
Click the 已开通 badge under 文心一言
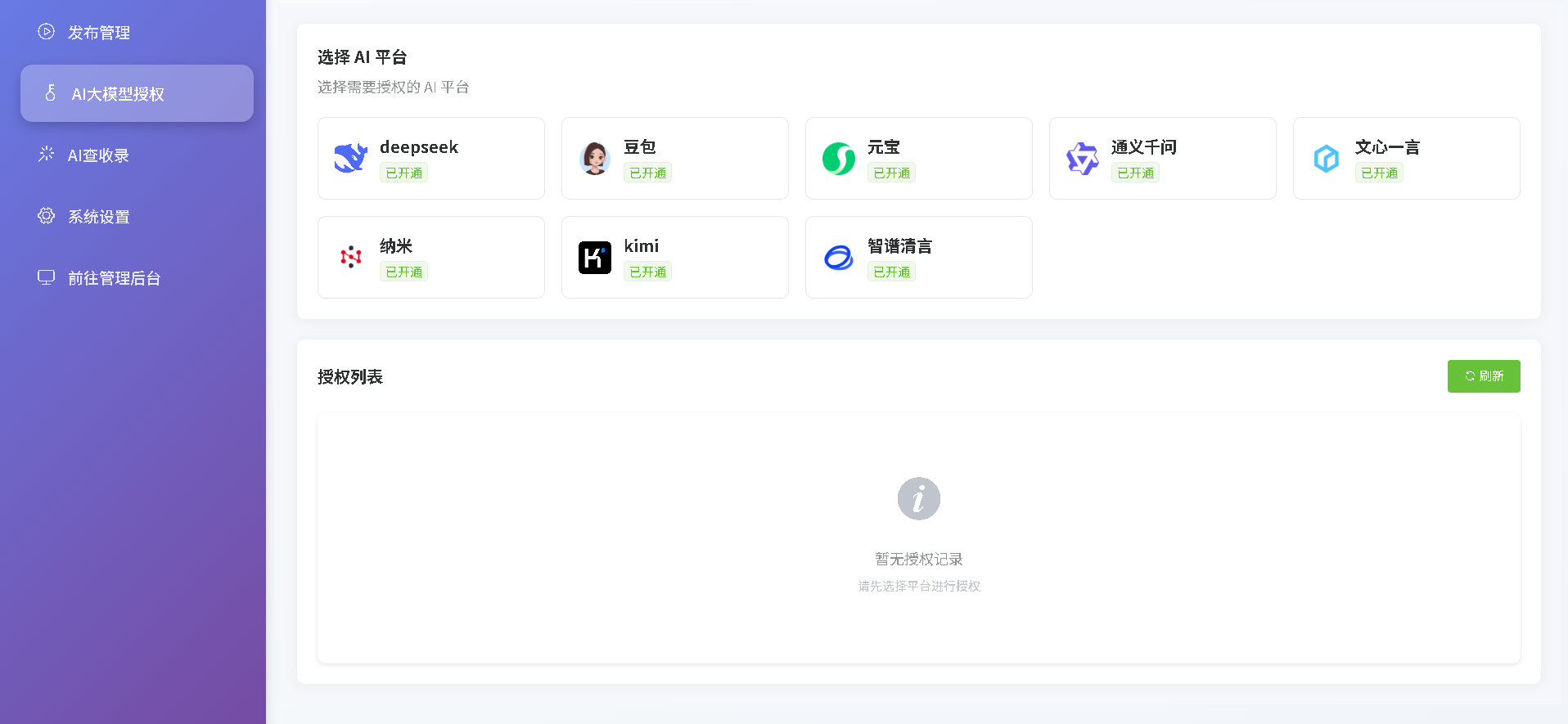pyautogui.click(x=1379, y=173)
